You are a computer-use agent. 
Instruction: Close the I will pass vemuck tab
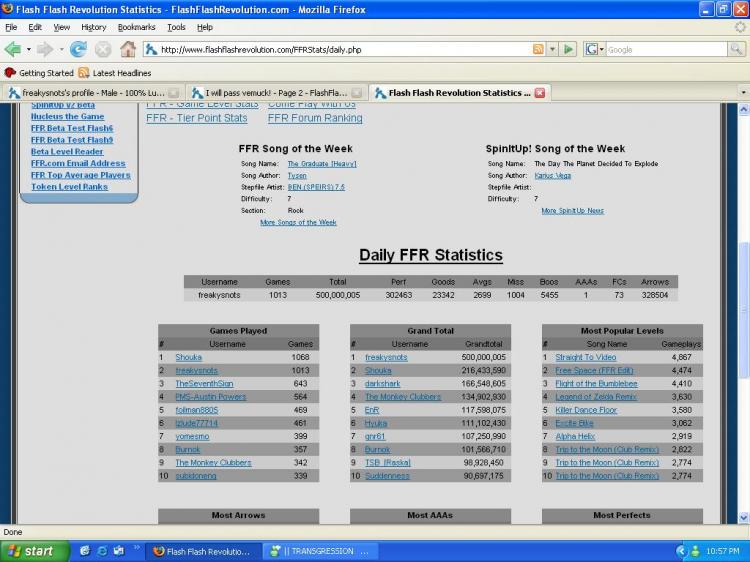point(357,93)
